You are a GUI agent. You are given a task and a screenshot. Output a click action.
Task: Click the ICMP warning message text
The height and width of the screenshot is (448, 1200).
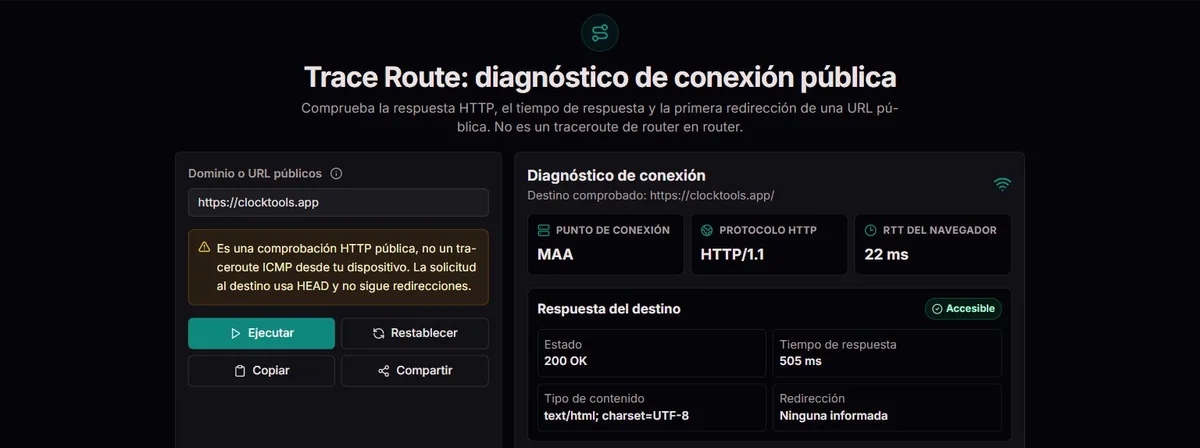tap(346, 266)
